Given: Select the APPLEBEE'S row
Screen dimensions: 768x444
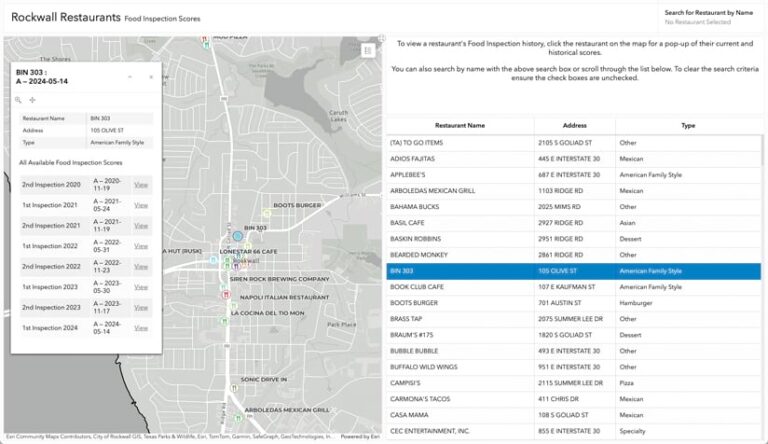Looking at the screenshot, I should coord(574,174).
